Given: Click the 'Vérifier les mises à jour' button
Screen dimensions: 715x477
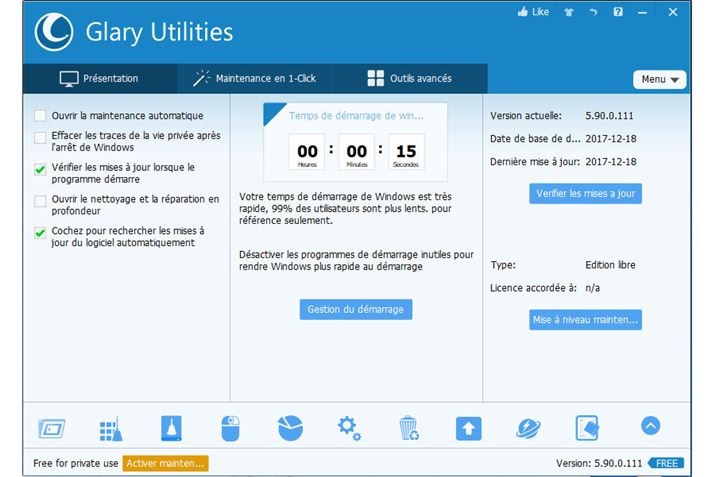Looking at the screenshot, I should [x=585, y=194].
